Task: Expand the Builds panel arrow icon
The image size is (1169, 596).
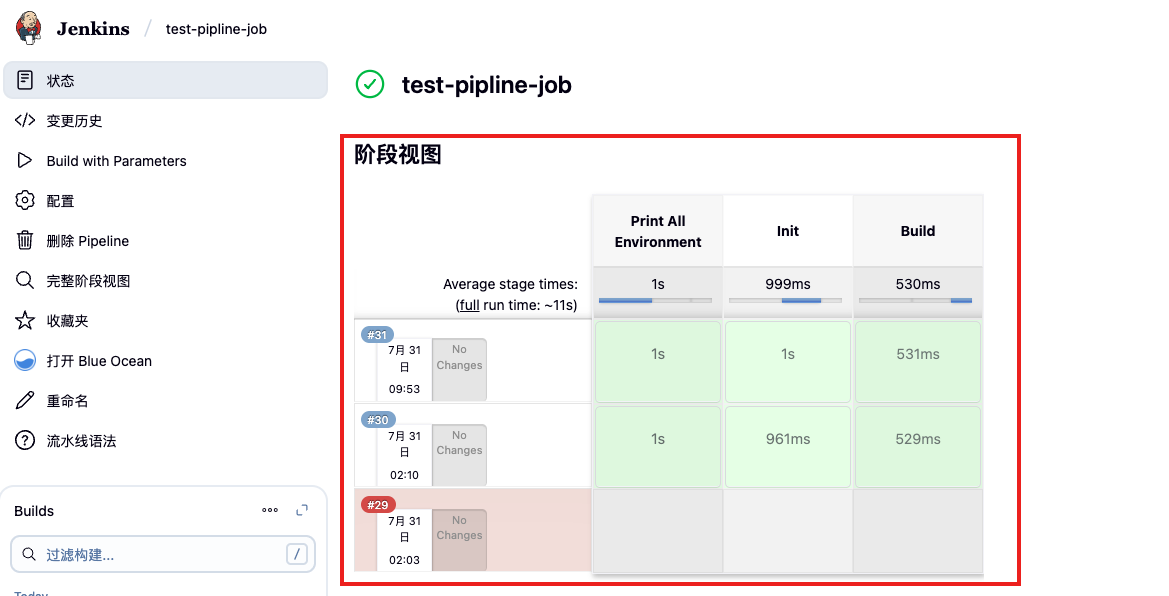Action: (302, 511)
